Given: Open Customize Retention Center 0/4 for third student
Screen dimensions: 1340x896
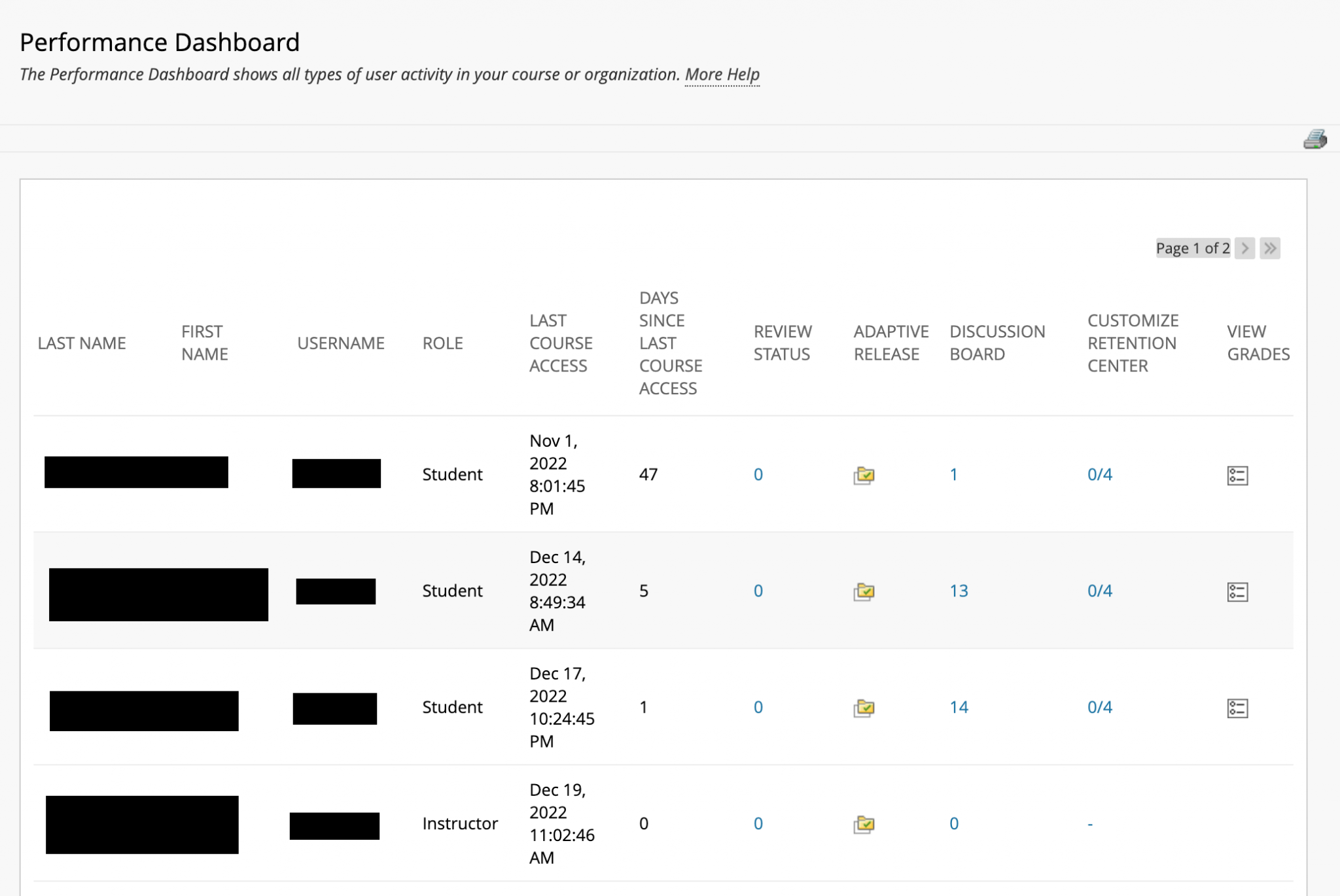Looking at the screenshot, I should [x=1101, y=707].
